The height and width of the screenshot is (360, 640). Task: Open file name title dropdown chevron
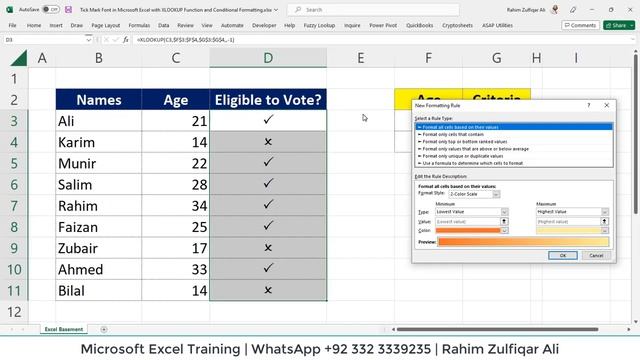[x=276, y=9]
